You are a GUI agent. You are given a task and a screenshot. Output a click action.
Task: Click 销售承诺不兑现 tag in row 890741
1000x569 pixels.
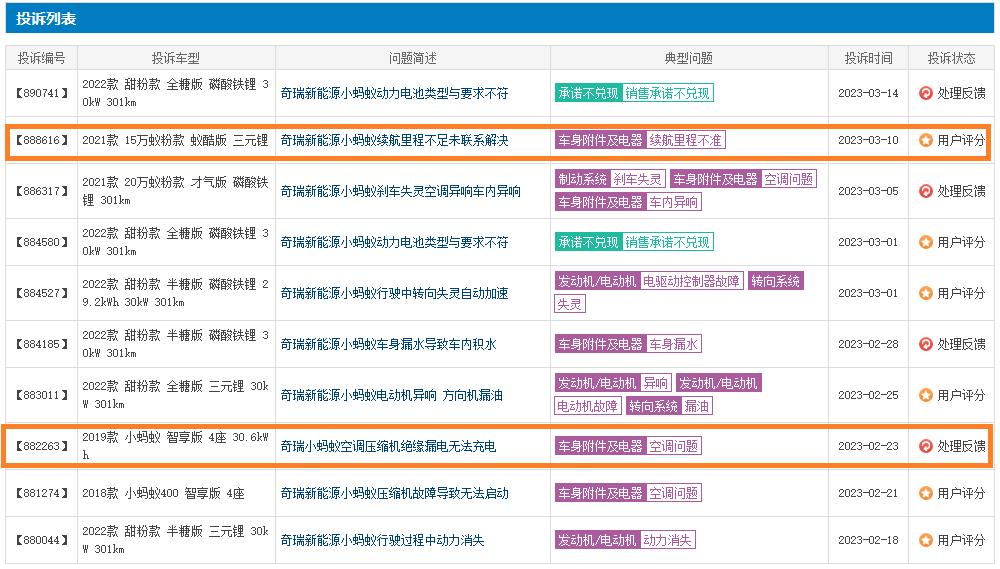point(667,93)
